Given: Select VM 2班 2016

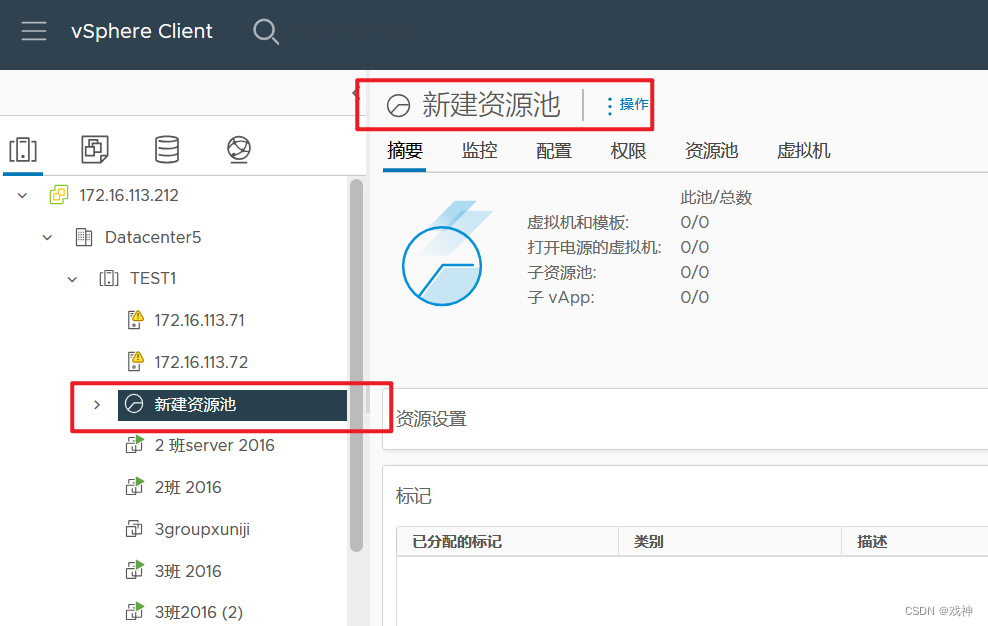Looking at the screenshot, I should click(188, 487).
